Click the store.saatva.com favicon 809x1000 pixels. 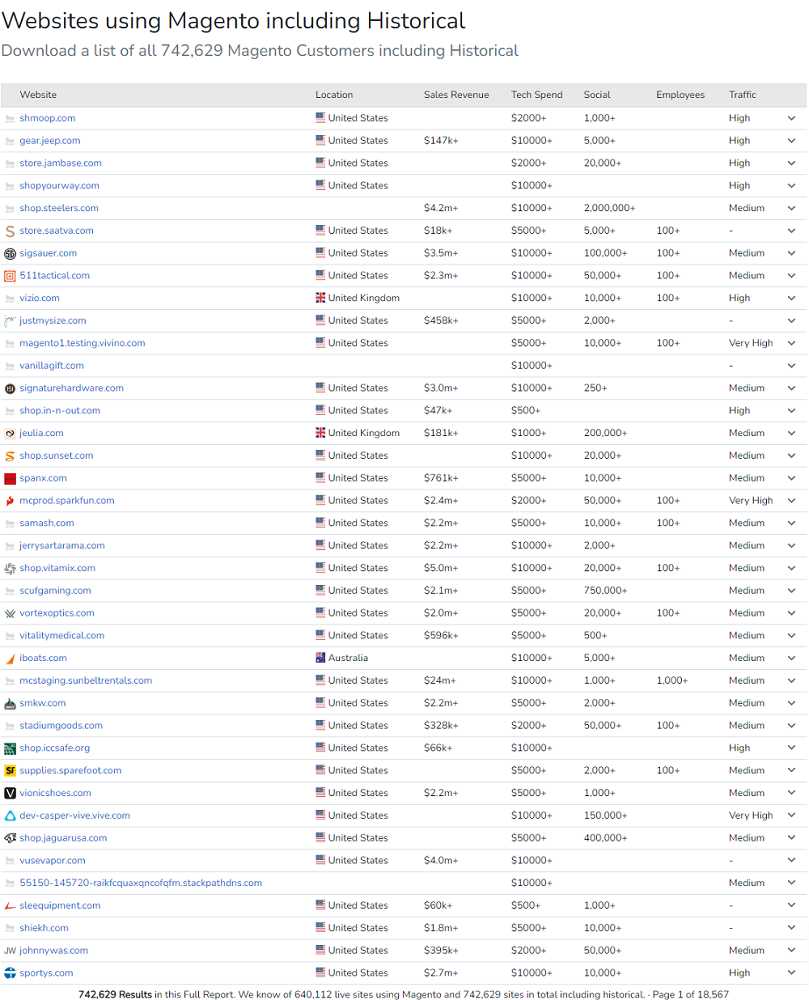coord(10,231)
